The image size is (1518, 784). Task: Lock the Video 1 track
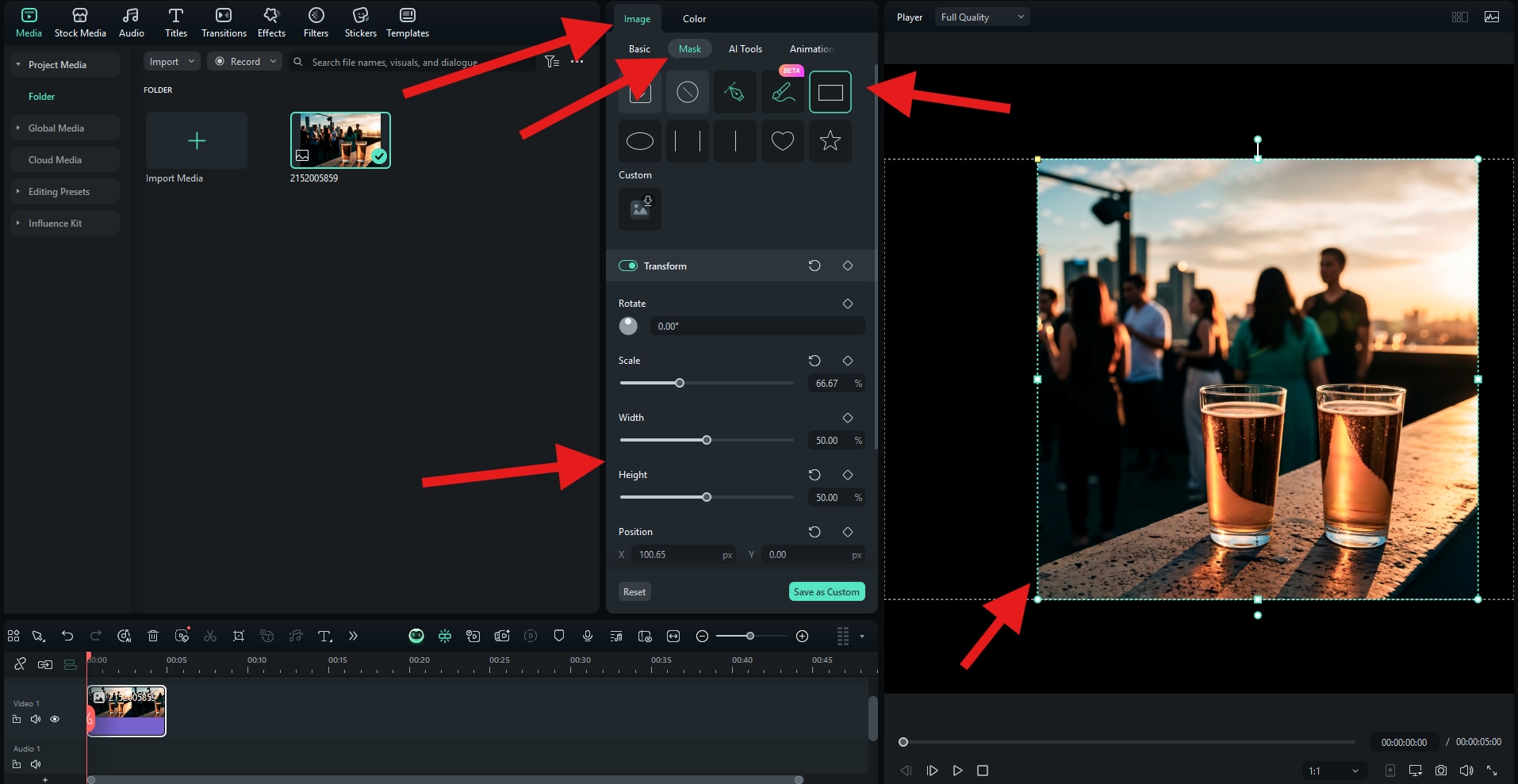pyautogui.click(x=17, y=719)
